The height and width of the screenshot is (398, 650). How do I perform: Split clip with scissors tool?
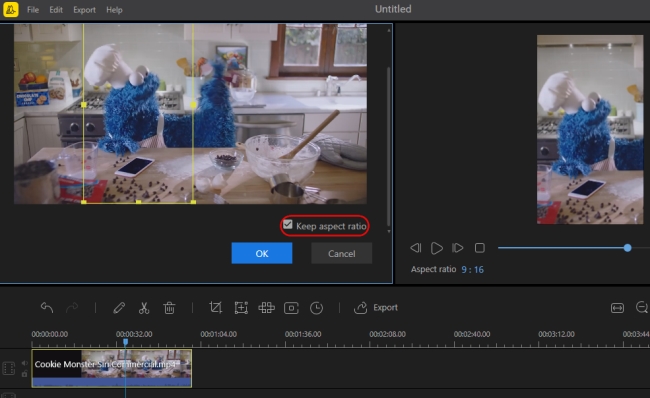pos(144,308)
